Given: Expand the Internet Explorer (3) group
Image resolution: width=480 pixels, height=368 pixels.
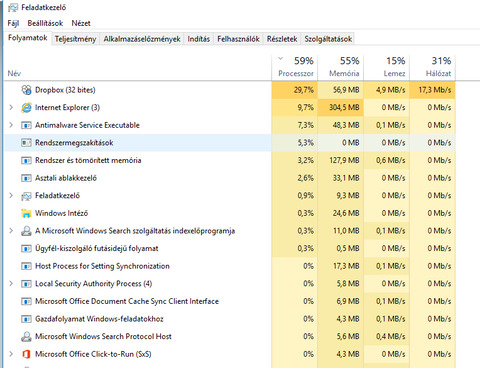Looking at the screenshot, I should point(11,107).
